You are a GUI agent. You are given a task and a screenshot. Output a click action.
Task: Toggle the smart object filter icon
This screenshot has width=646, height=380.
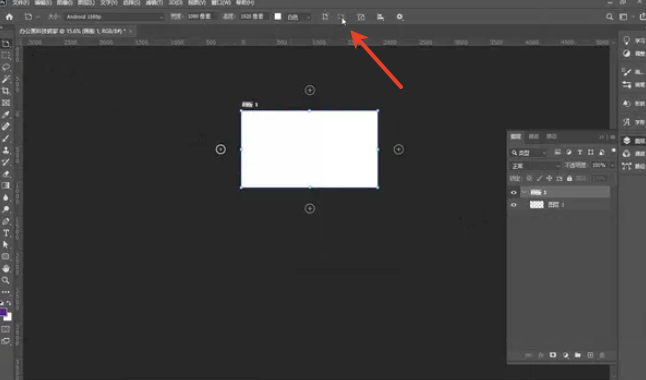[x=602, y=152]
